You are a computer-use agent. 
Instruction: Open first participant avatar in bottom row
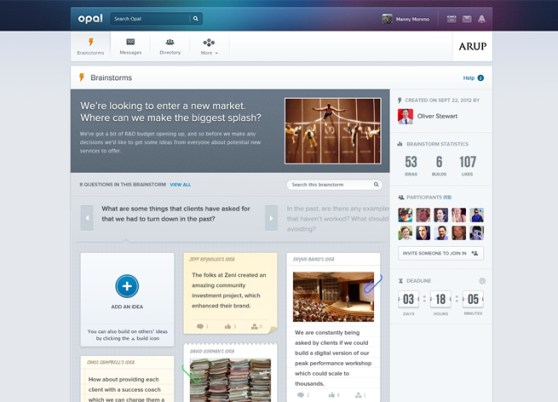405,233
